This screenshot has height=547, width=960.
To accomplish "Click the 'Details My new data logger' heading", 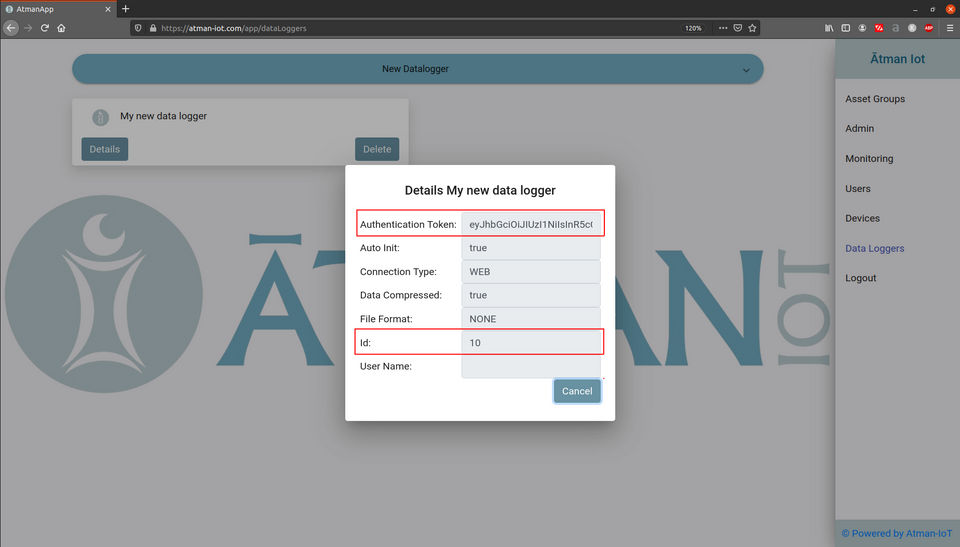I will [x=480, y=191].
